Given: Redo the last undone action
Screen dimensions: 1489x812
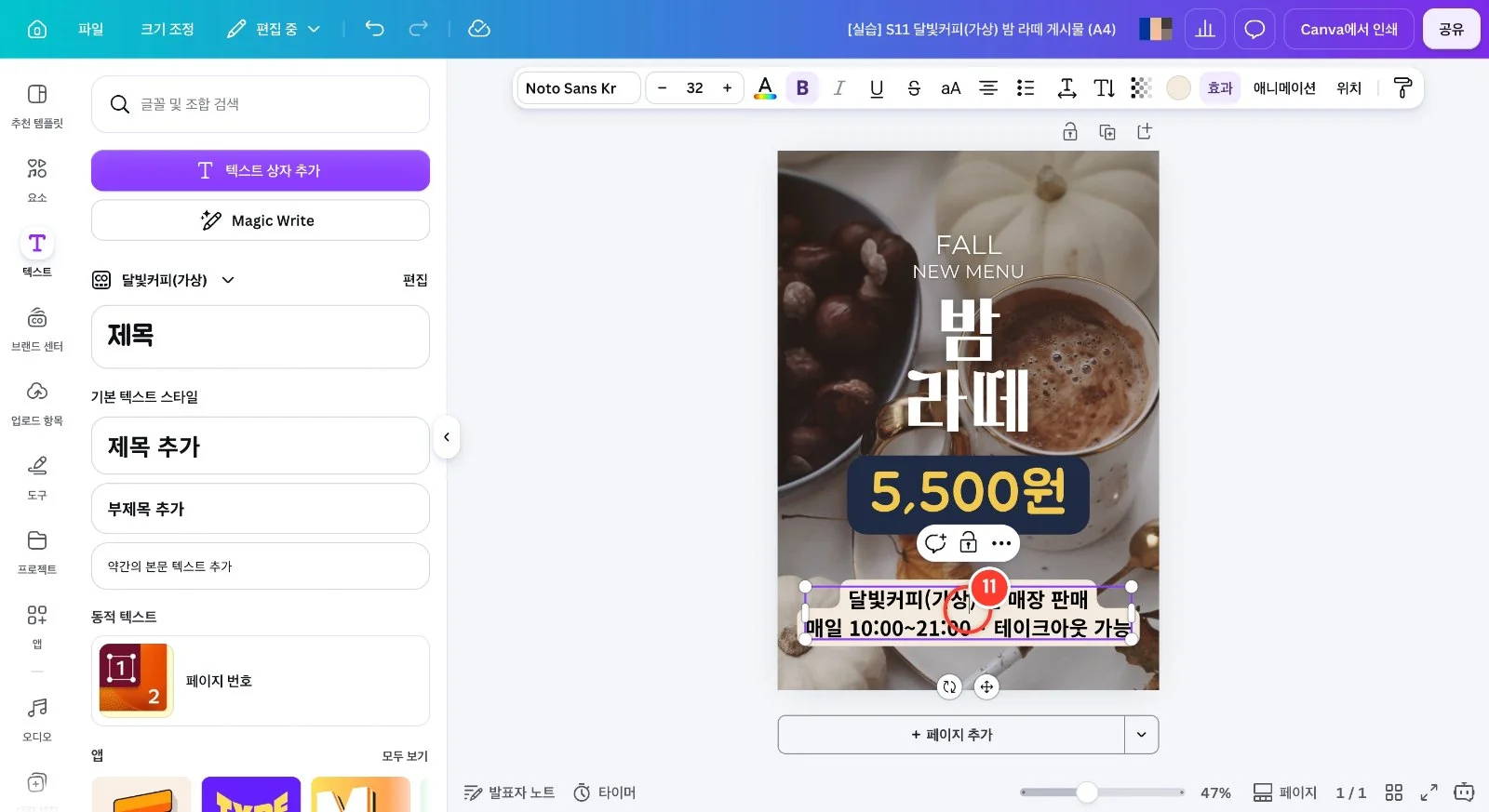Looking at the screenshot, I should [419, 29].
